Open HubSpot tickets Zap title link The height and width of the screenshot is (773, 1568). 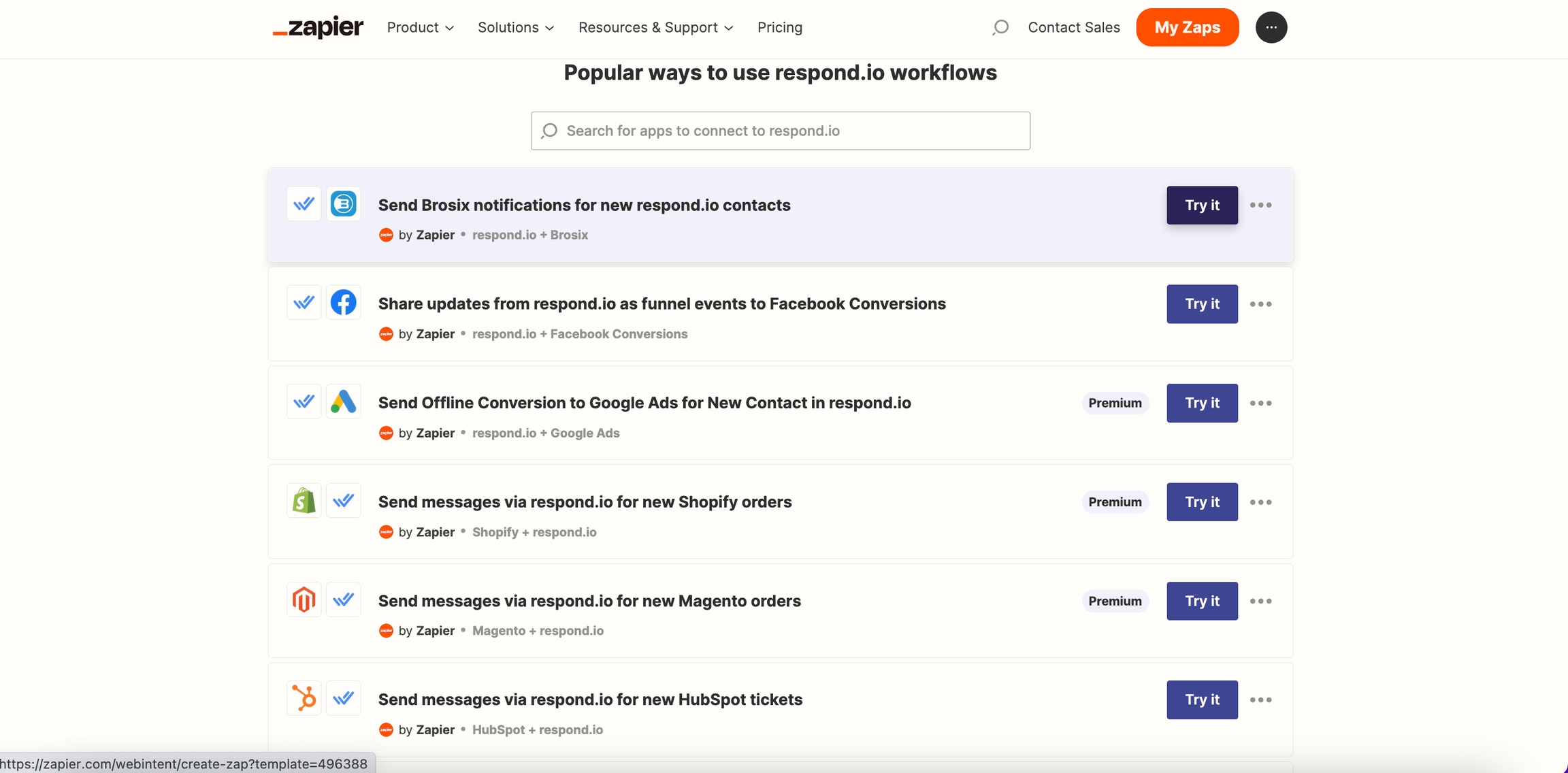[590, 700]
